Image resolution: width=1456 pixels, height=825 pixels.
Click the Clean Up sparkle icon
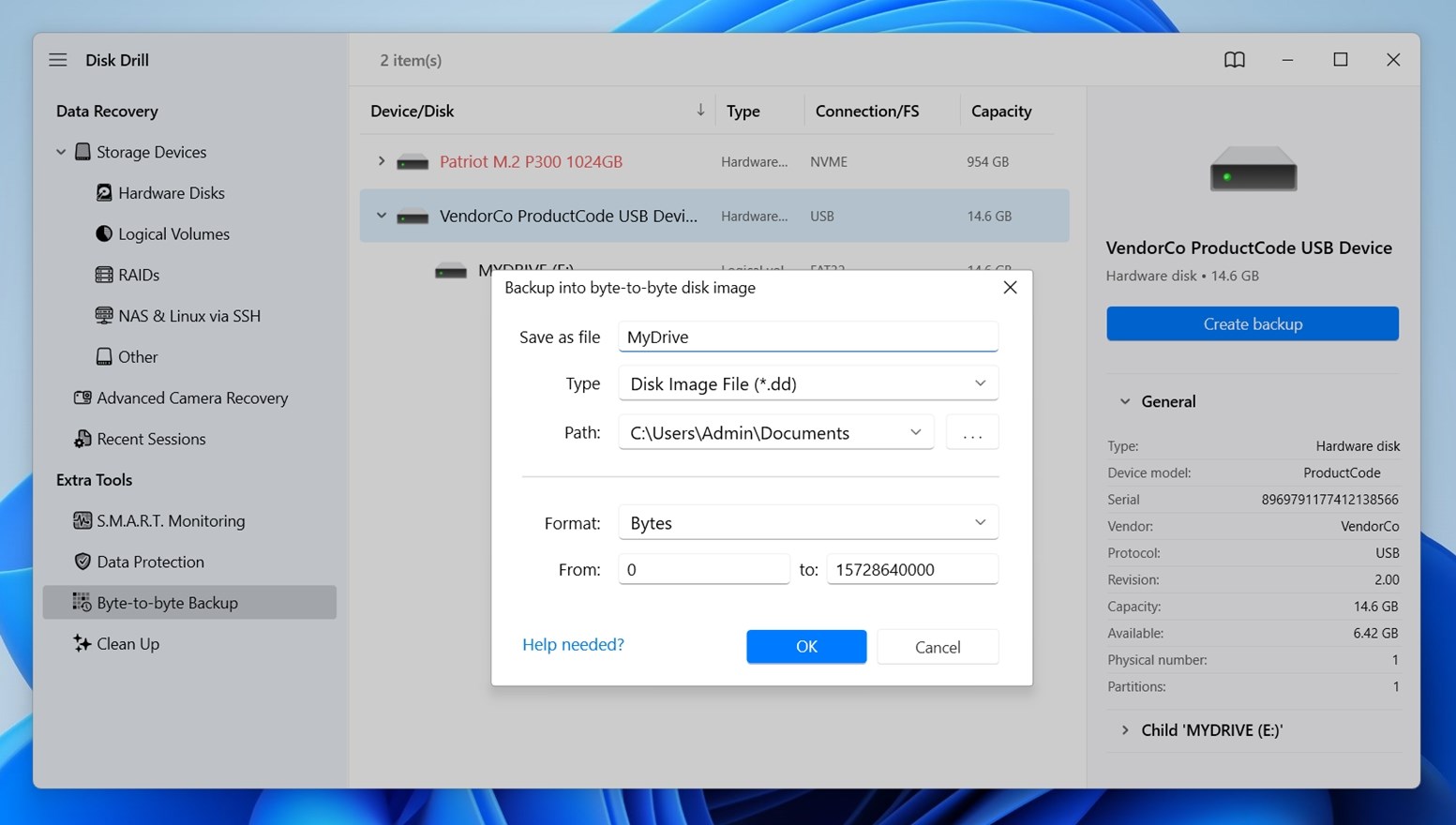click(x=83, y=643)
